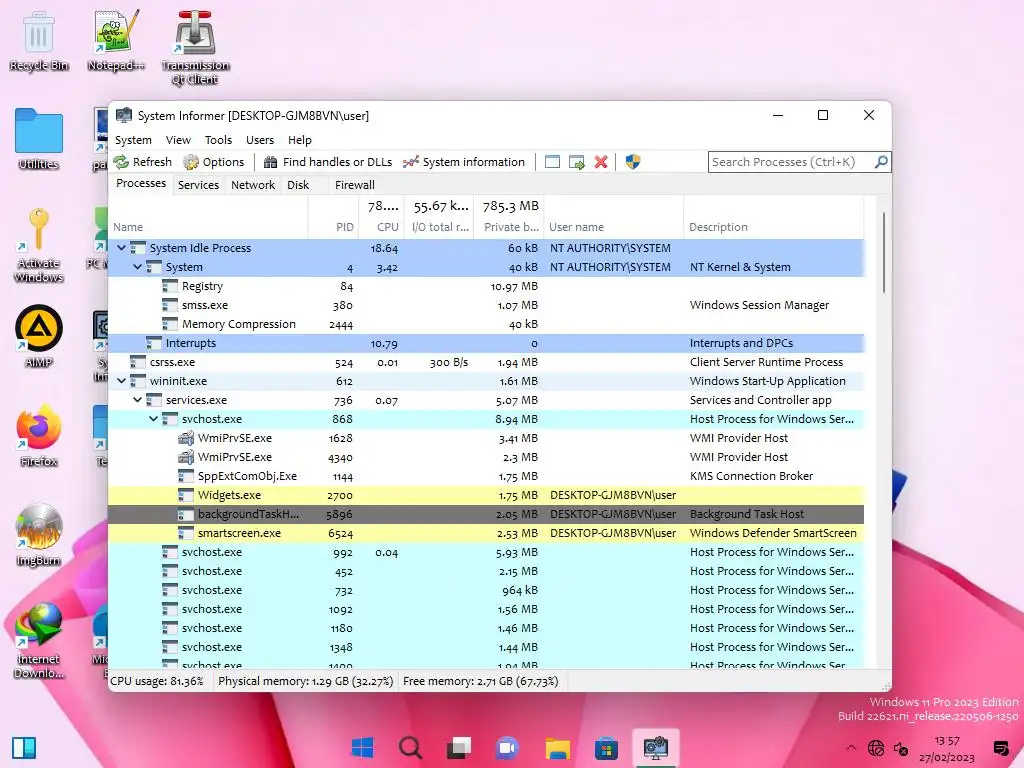
Task: Open the Activate Windows key shortcut
Action: point(39,245)
